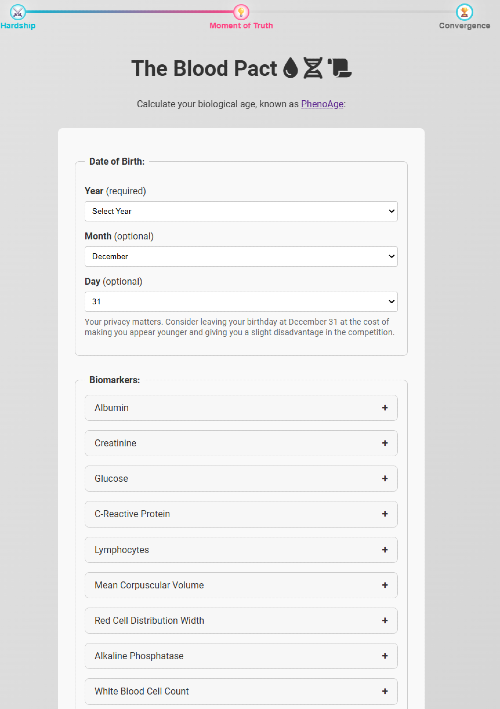
Task: Open the Month dropdown showing December
Action: point(241,256)
